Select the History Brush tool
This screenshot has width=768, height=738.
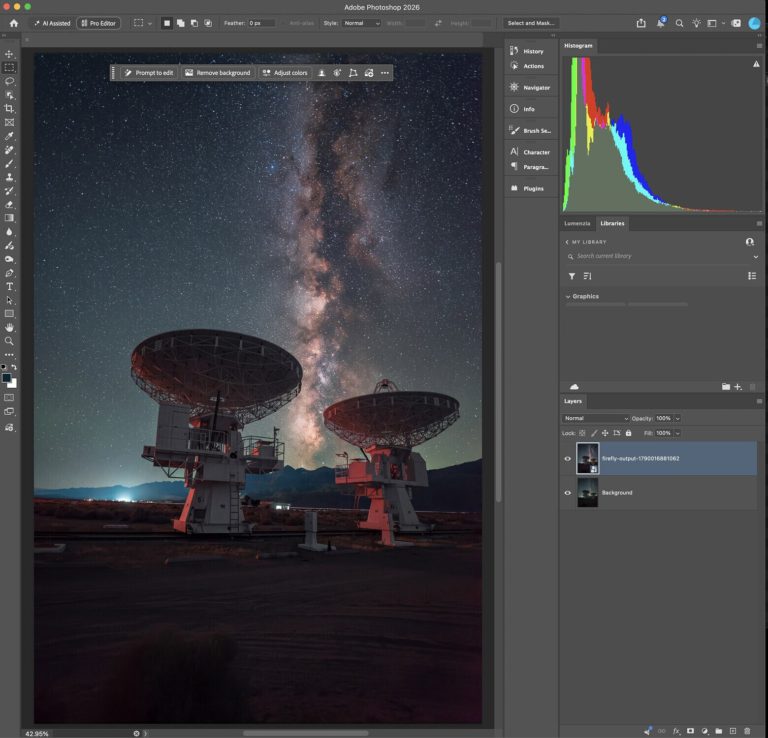pyautogui.click(x=9, y=191)
